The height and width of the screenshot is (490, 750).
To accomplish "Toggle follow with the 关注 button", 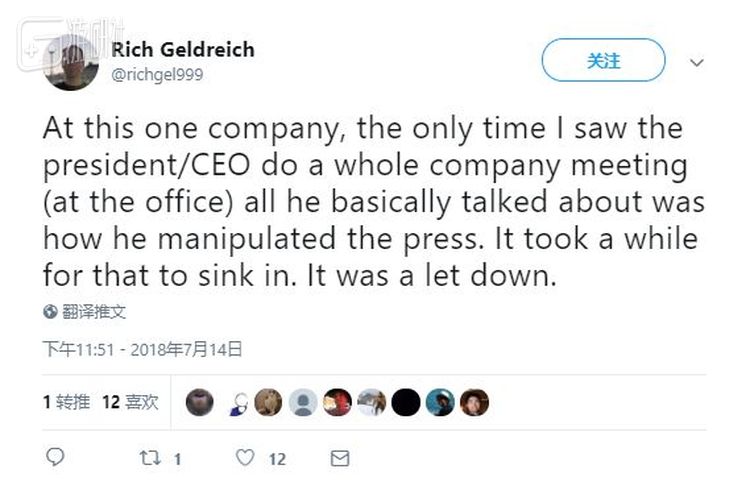I will point(603,61).
